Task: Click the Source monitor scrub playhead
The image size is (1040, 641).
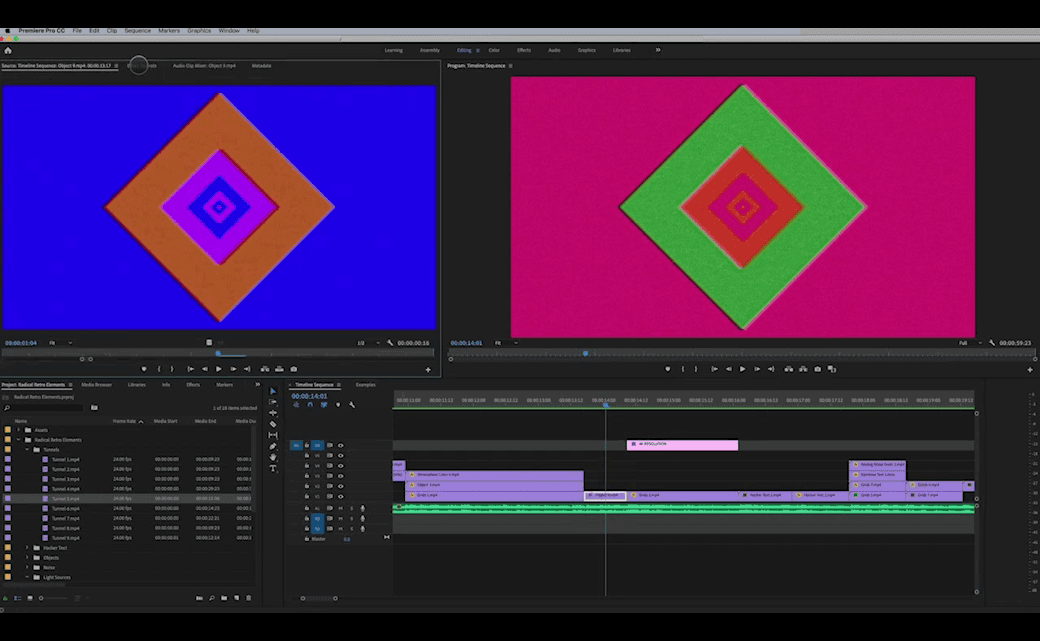Action: (218, 354)
